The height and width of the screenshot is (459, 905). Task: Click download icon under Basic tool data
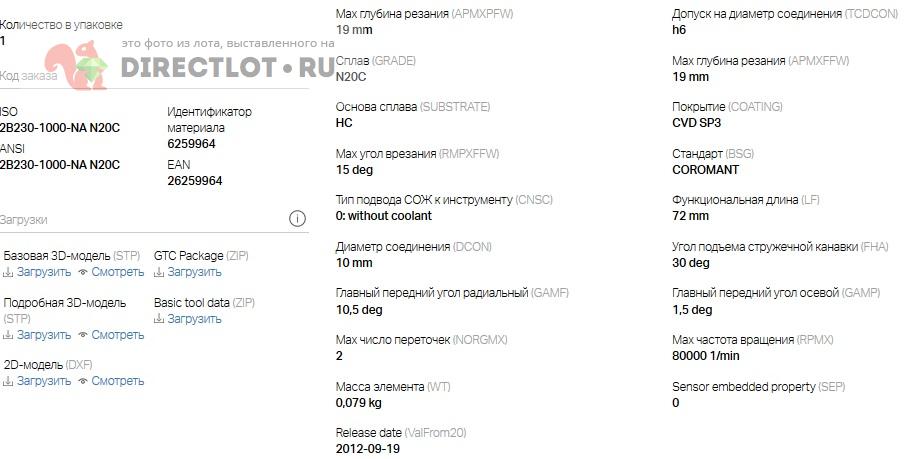[x=159, y=319]
